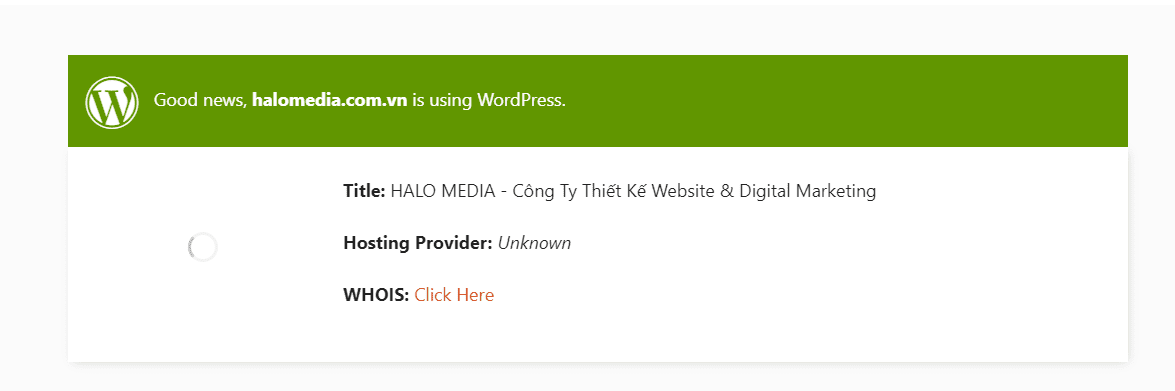The image size is (1175, 391).
Task: Click the dash after HALO MEDIA
Action: click(504, 192)
